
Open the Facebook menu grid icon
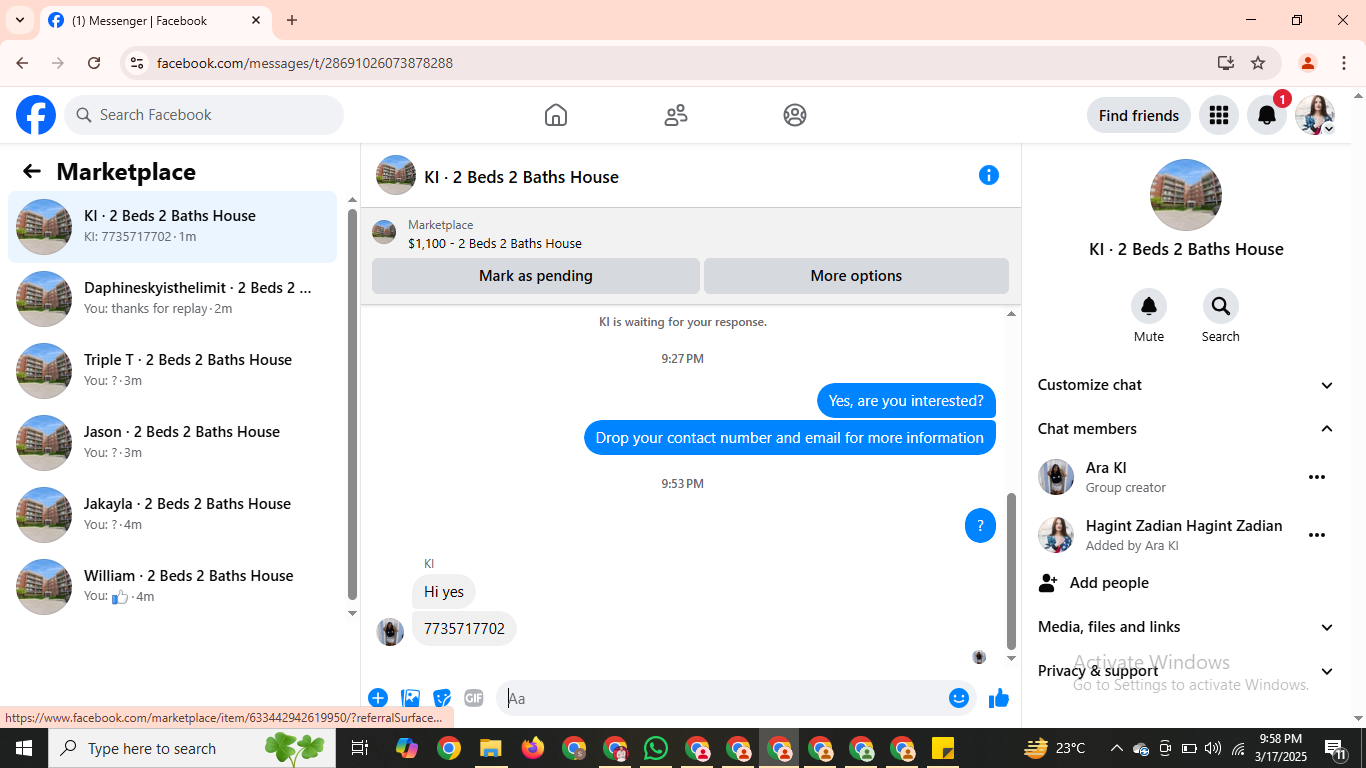pos(1219,115)
